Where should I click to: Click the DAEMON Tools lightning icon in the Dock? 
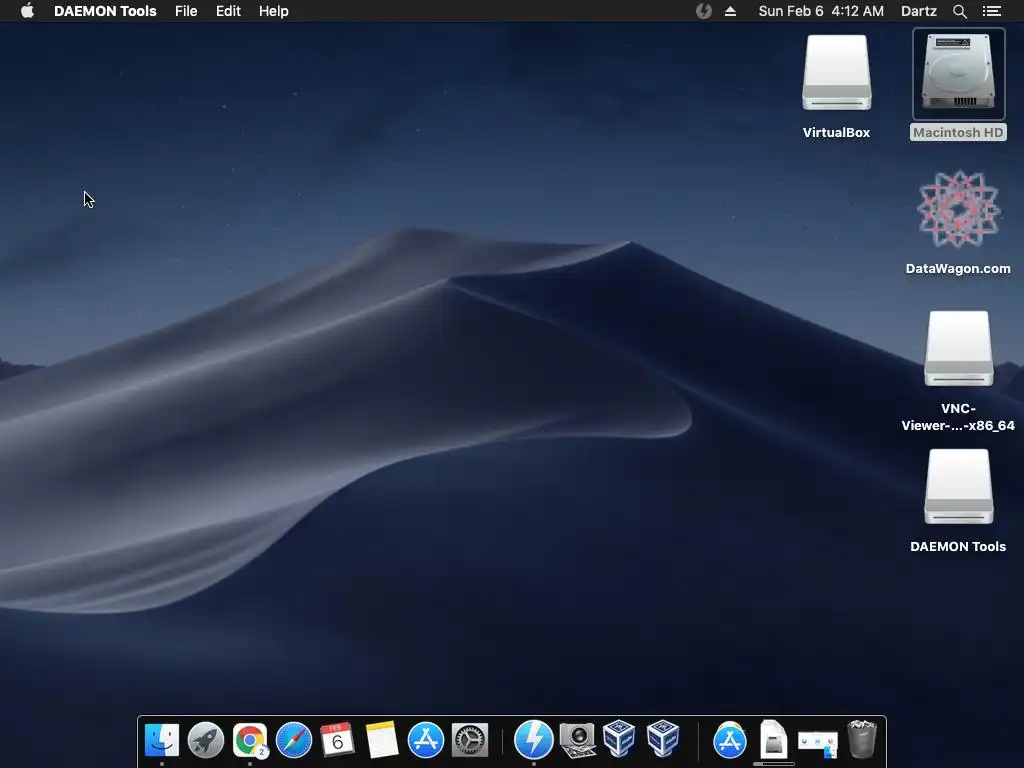point(534,740)
